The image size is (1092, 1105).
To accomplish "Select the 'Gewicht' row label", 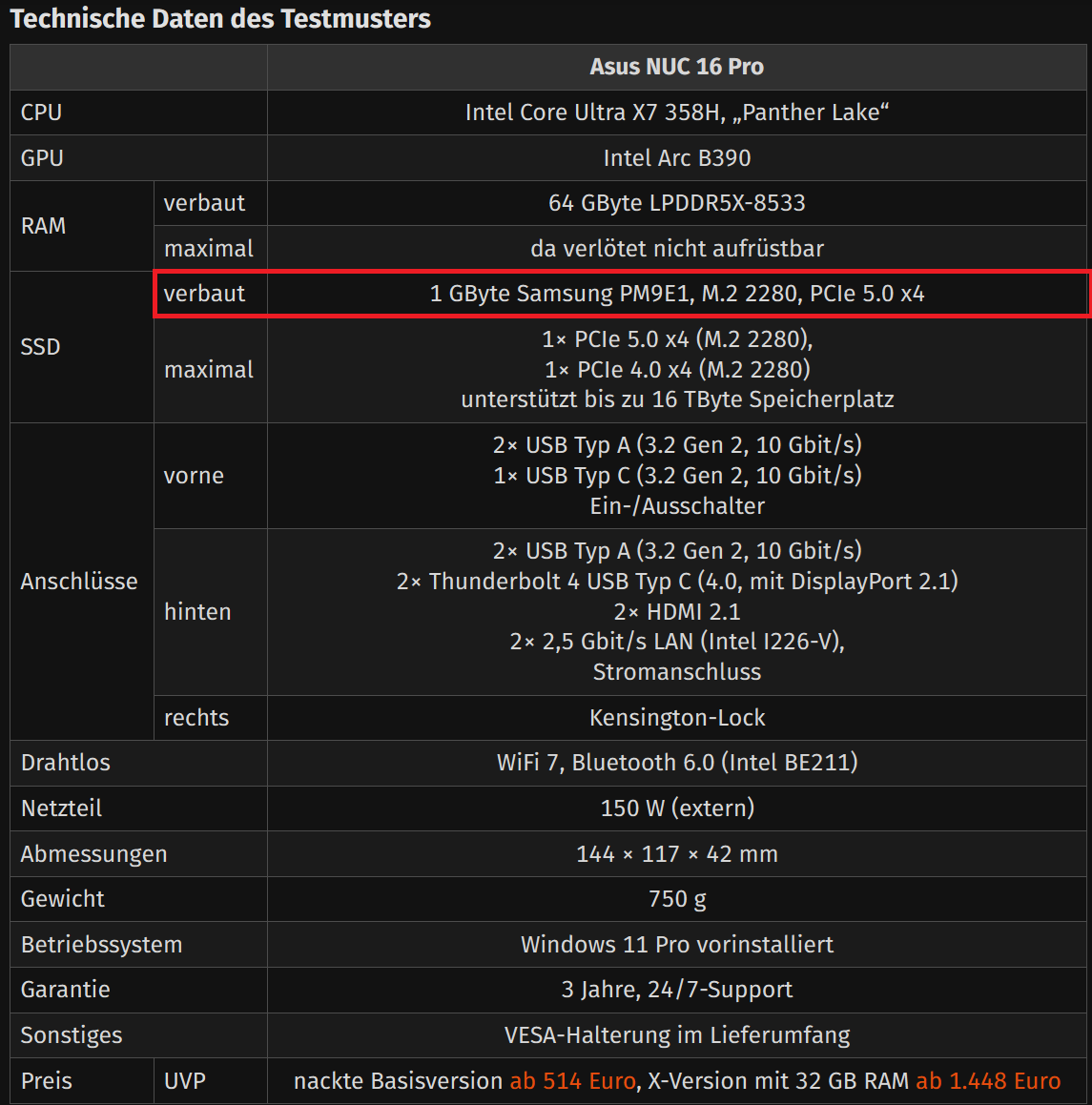I will [62, 899].
